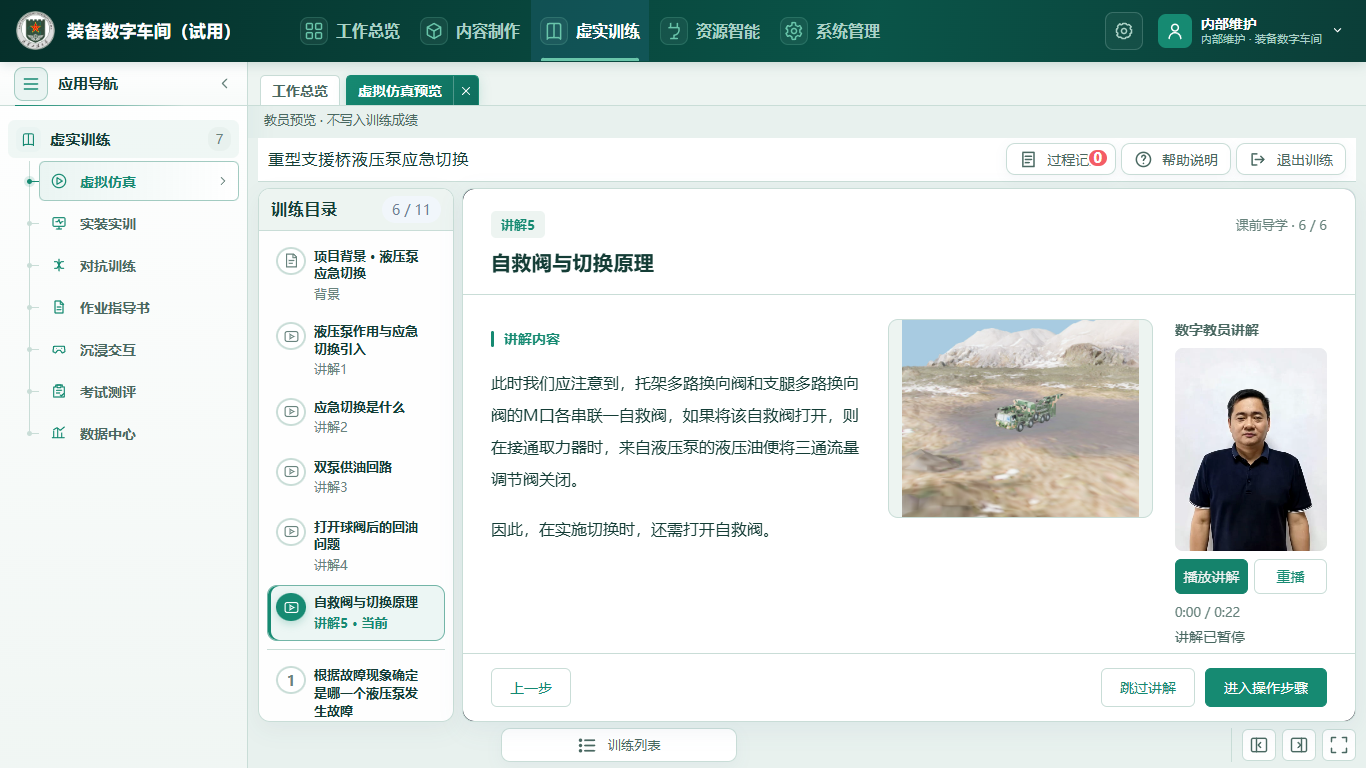Play the lecture with 播放讲解
This screenshot has height=768, width=1366.
coord(1211,577)
